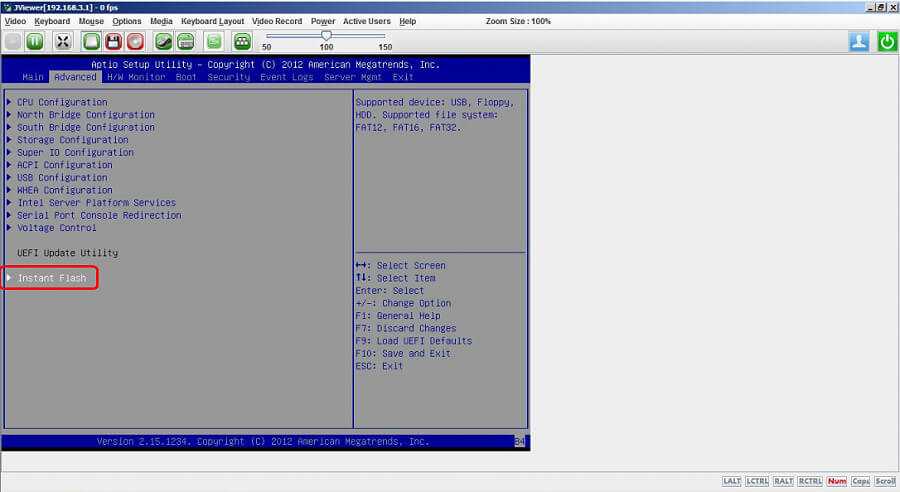Open the Keyboard Layout menu

(212, 21)
